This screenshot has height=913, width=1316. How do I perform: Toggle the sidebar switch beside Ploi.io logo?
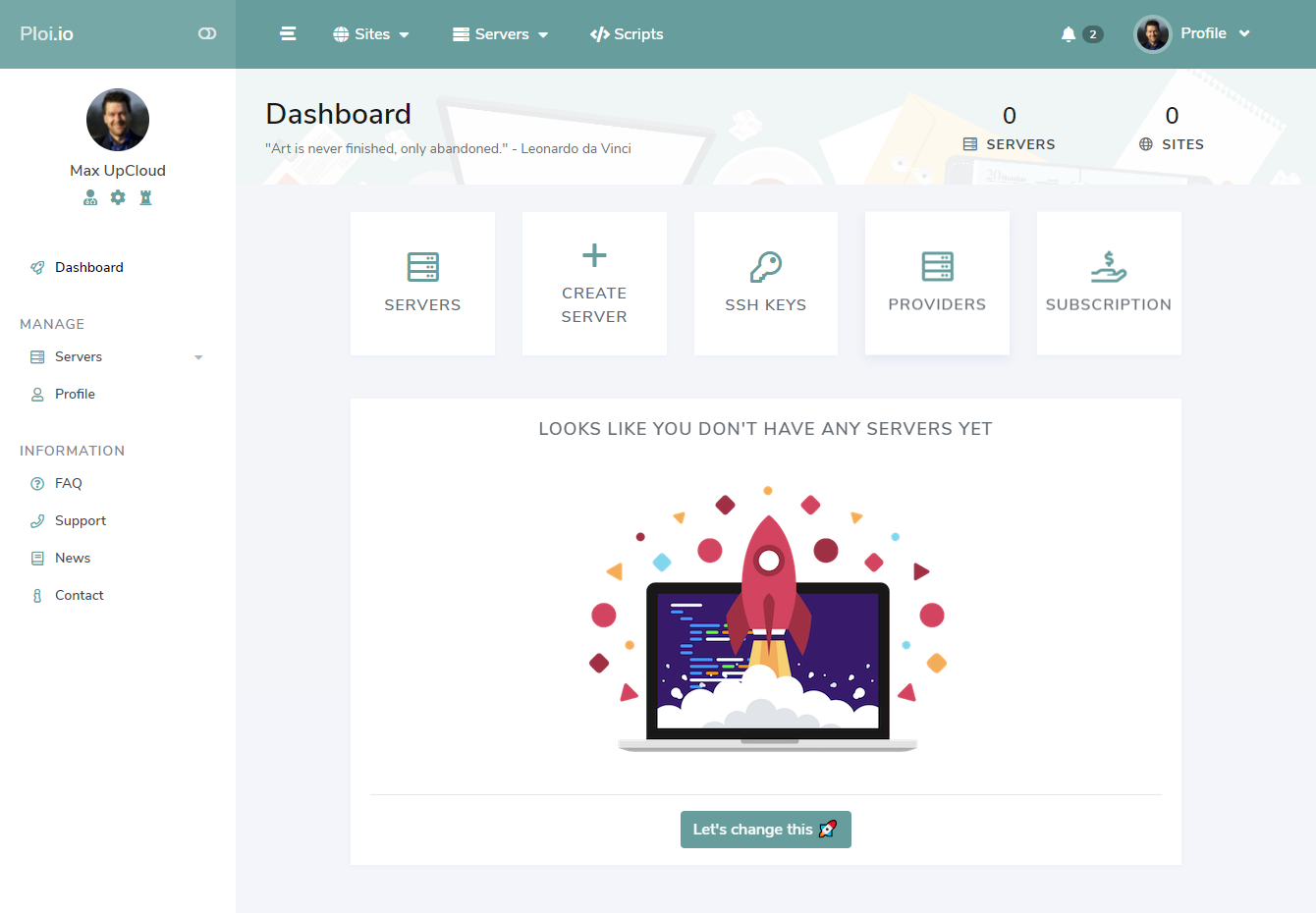coord(207,33)
